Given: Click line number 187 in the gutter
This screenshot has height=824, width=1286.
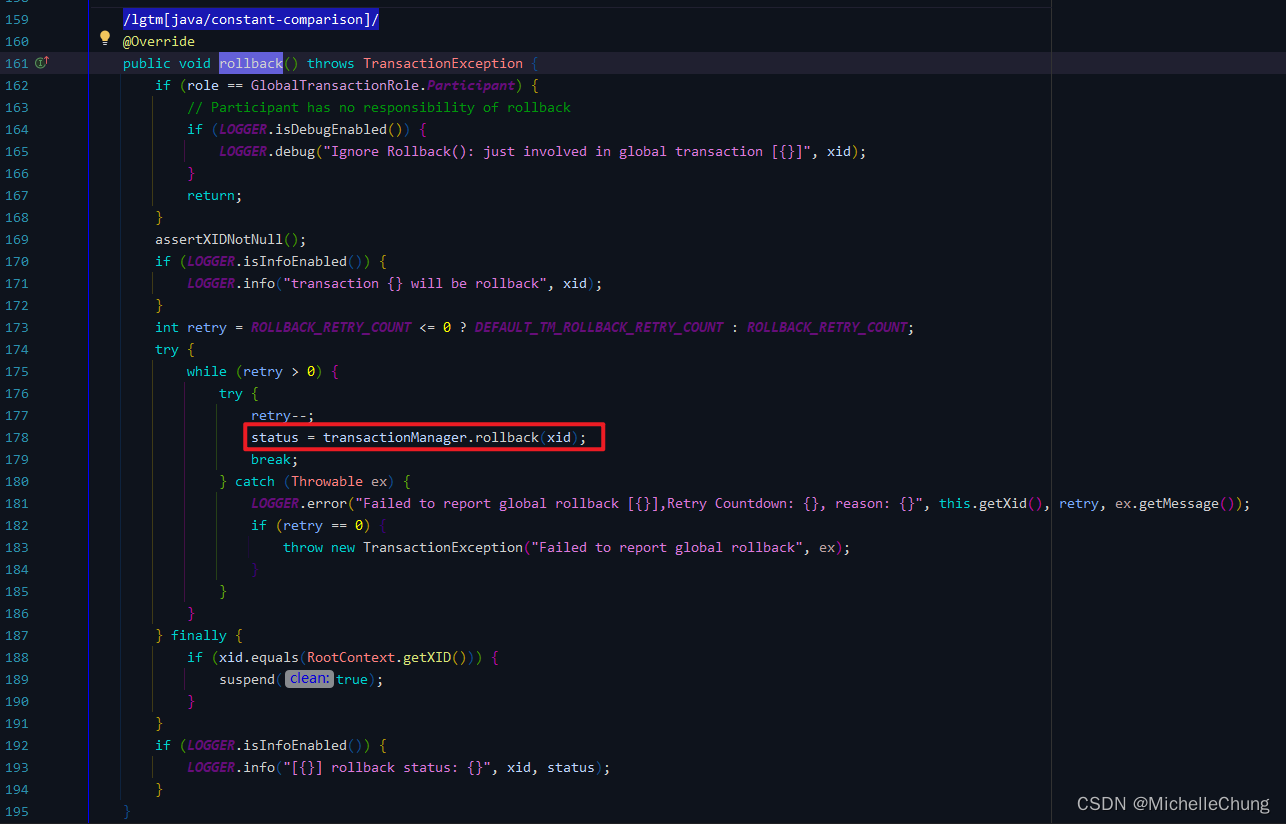Looking at the screenshot, I should tap(17, 635).
